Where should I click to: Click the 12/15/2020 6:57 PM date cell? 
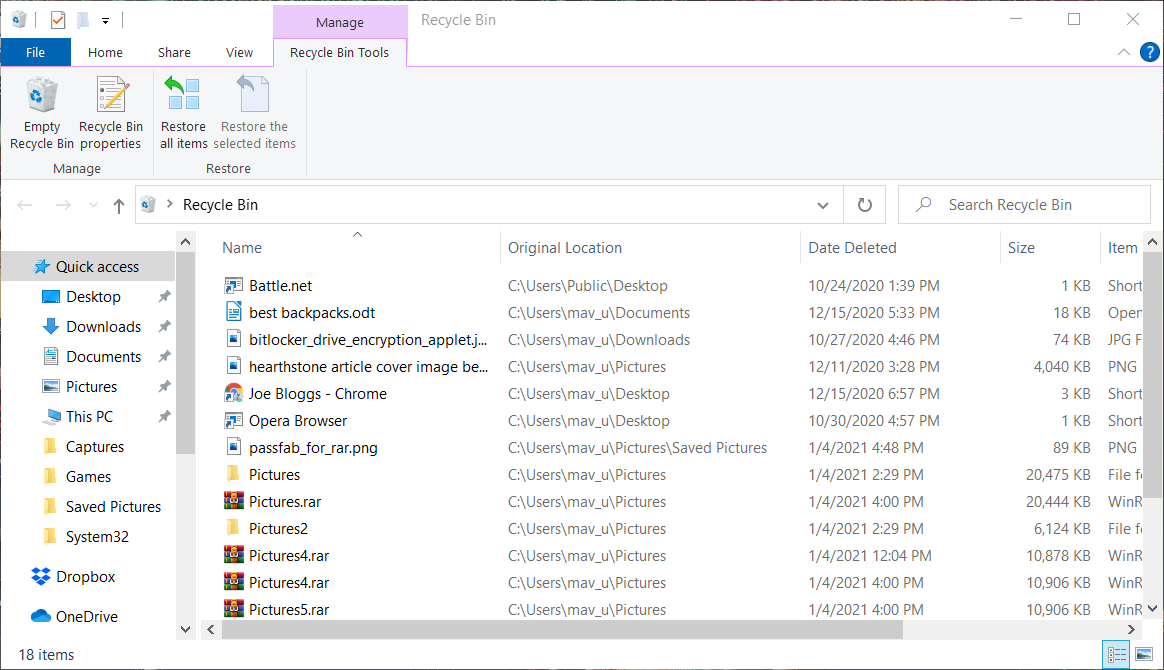tap(874, 393)
